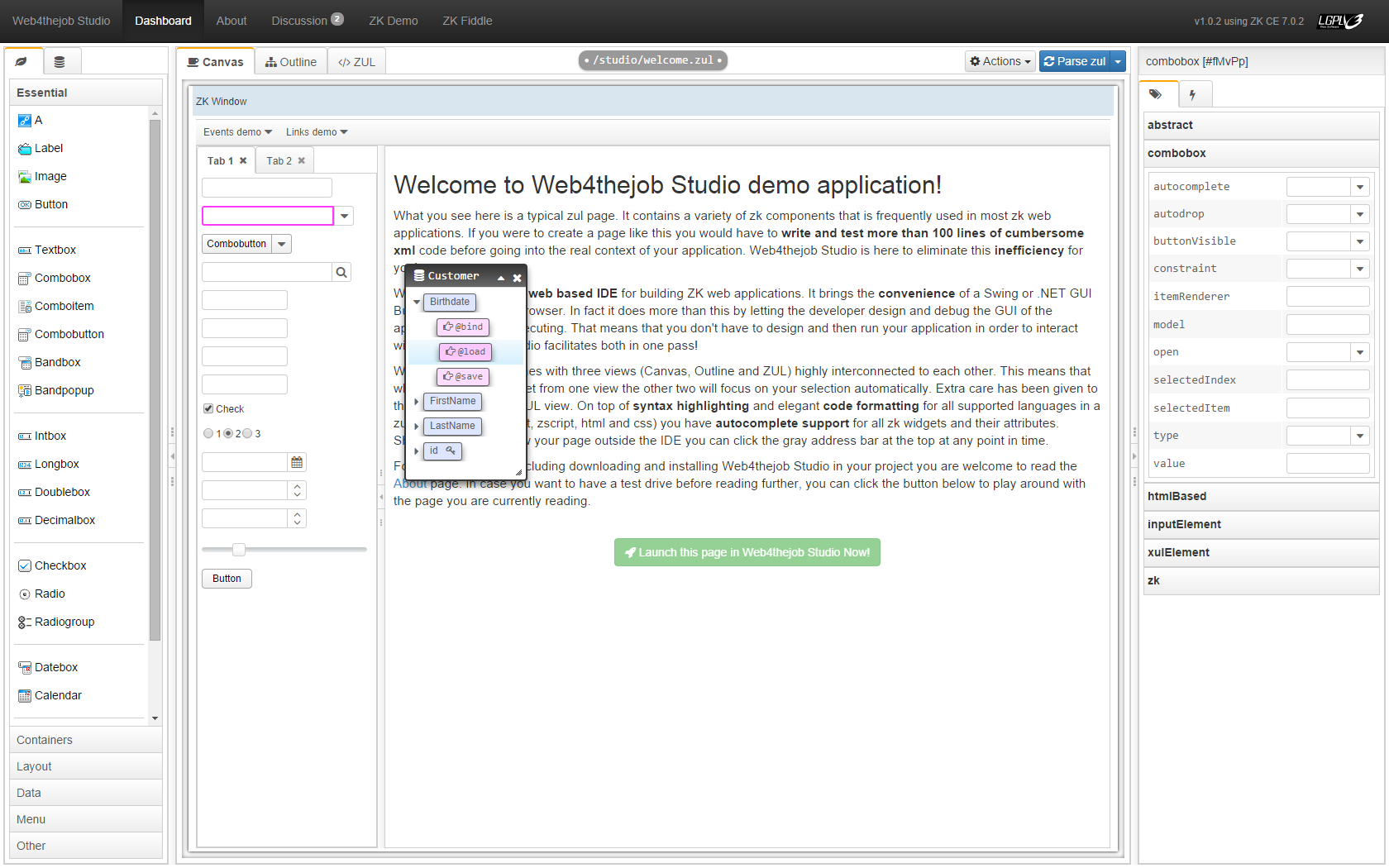Choose the Comboitem widget
The width and height of the screenshot is (1389, 868).
pos(56,306)
